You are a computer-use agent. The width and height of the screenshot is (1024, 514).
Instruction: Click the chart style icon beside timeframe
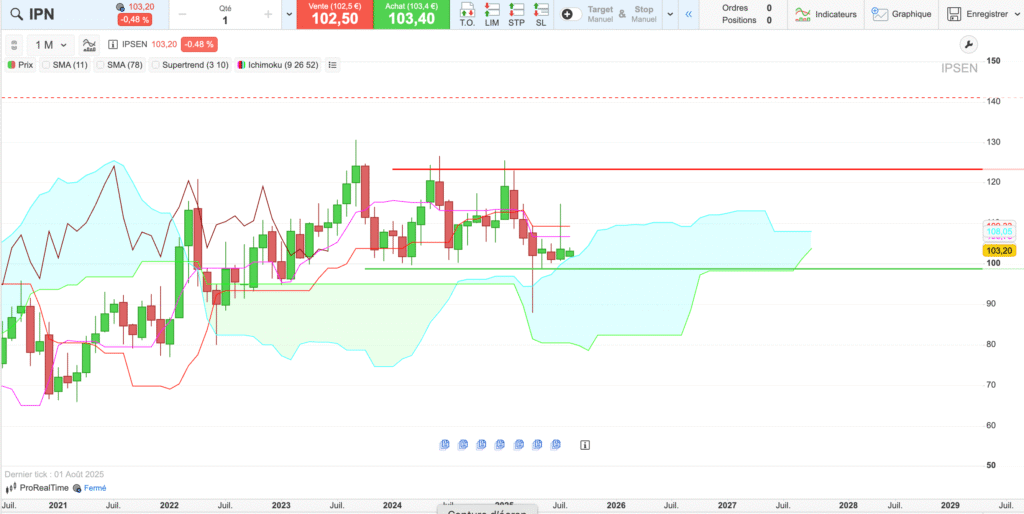(x=90, y=45)
